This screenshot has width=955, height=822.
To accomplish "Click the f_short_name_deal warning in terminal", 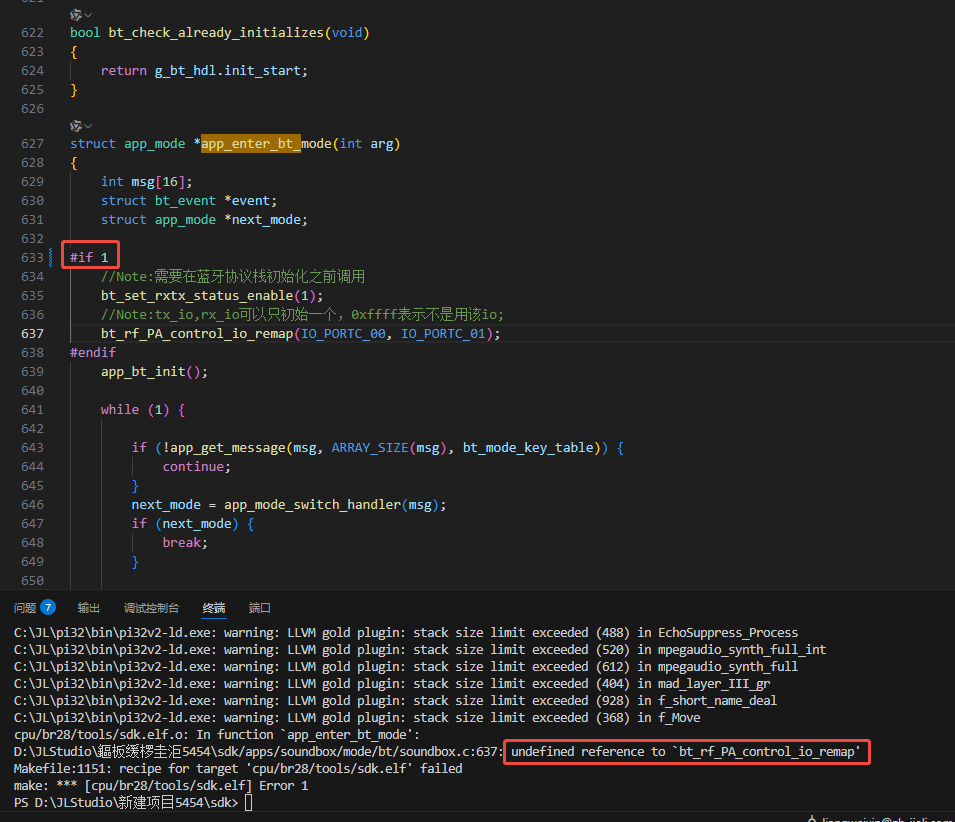I will pyautogui.click(x=395, y=701).
